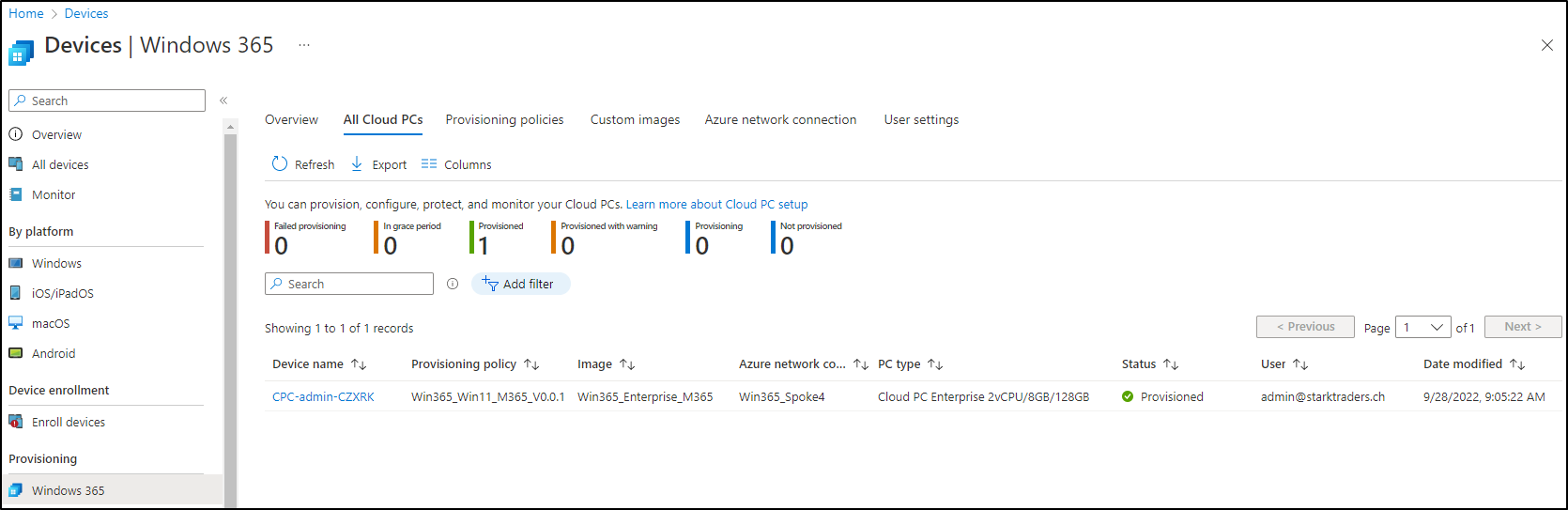Switch to Provisioning policies tab
Screen dimensions: 1568x510
click(x=504, y=119)
